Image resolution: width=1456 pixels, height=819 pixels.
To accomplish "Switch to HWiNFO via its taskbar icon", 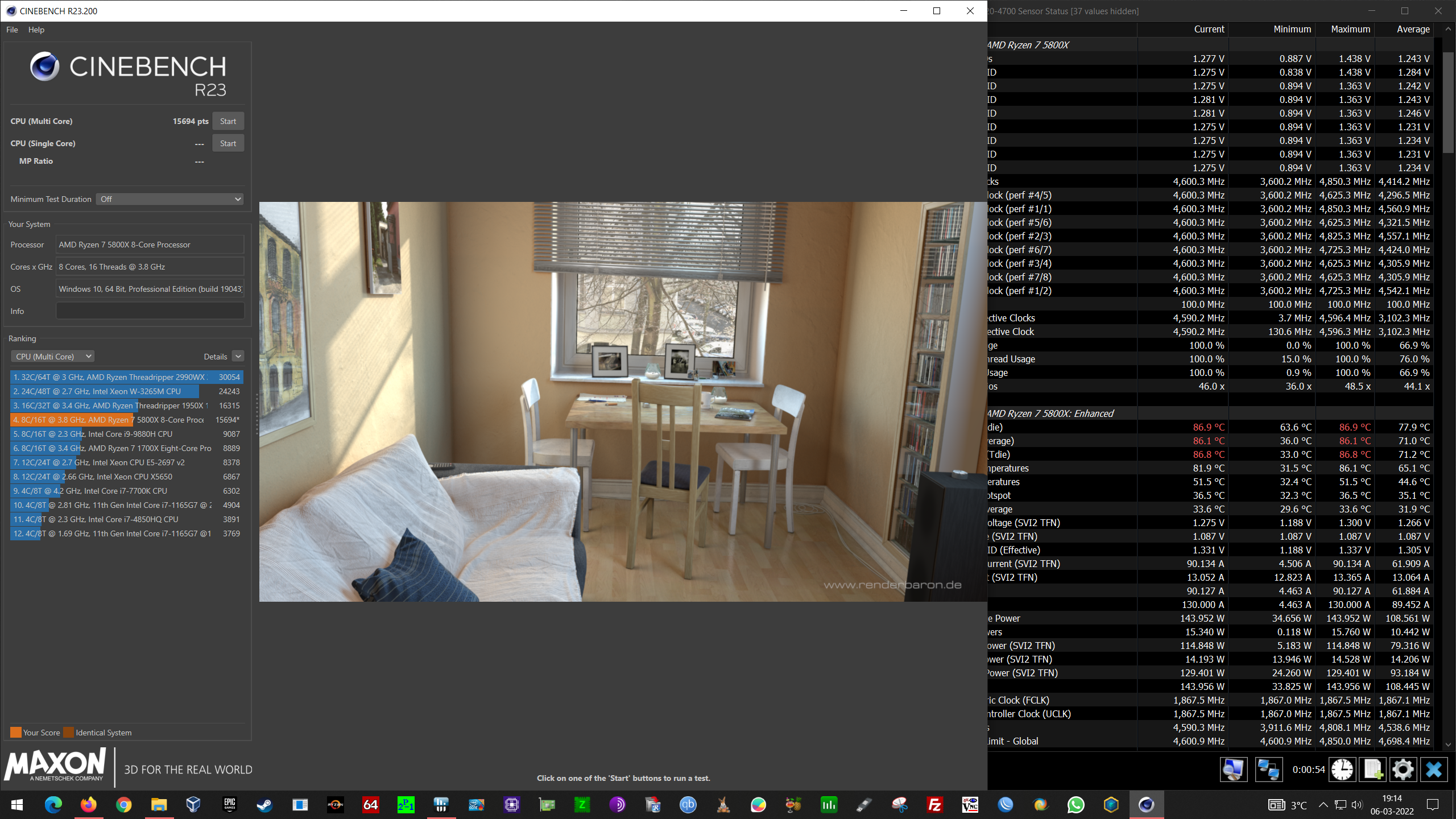I will [441, 805].
